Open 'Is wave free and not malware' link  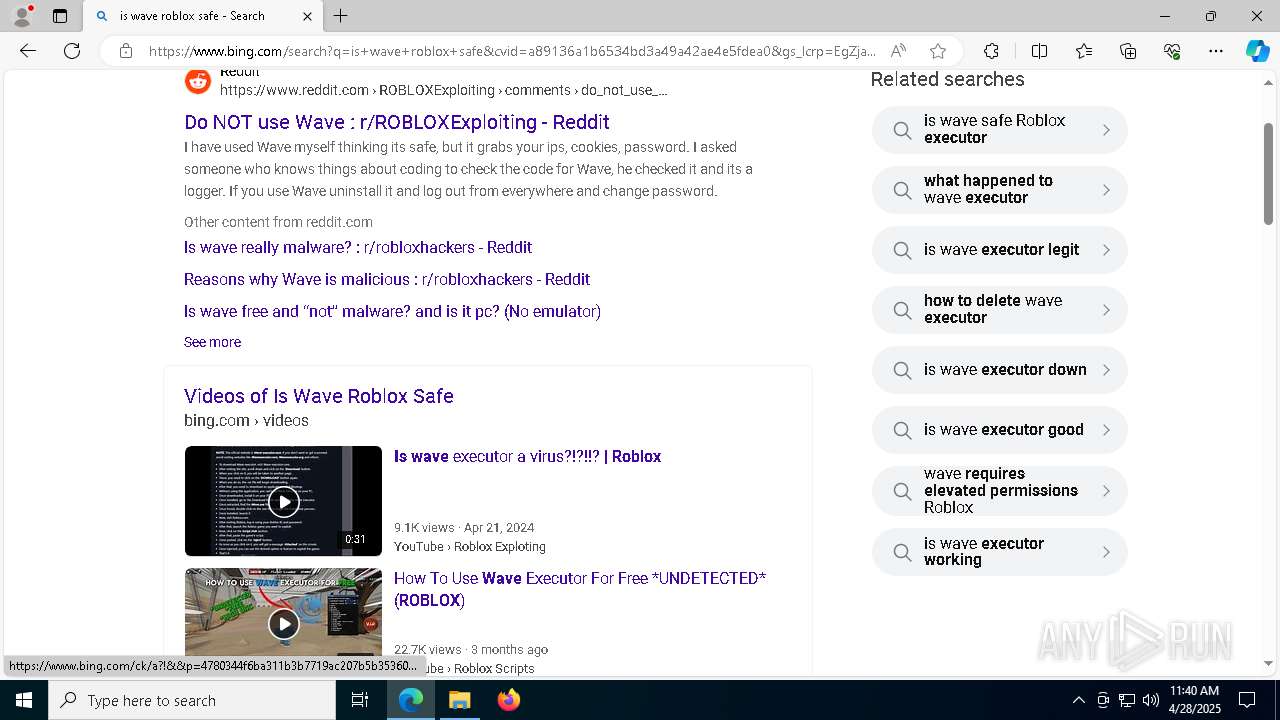pyautogui.click(x=392, y=311)
